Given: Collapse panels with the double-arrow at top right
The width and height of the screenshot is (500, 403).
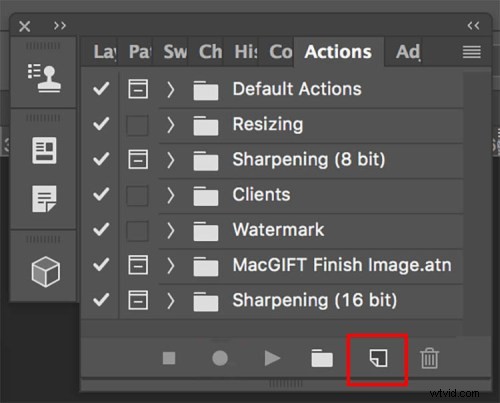Looking at the screenshot, I should tap(473, 26).
